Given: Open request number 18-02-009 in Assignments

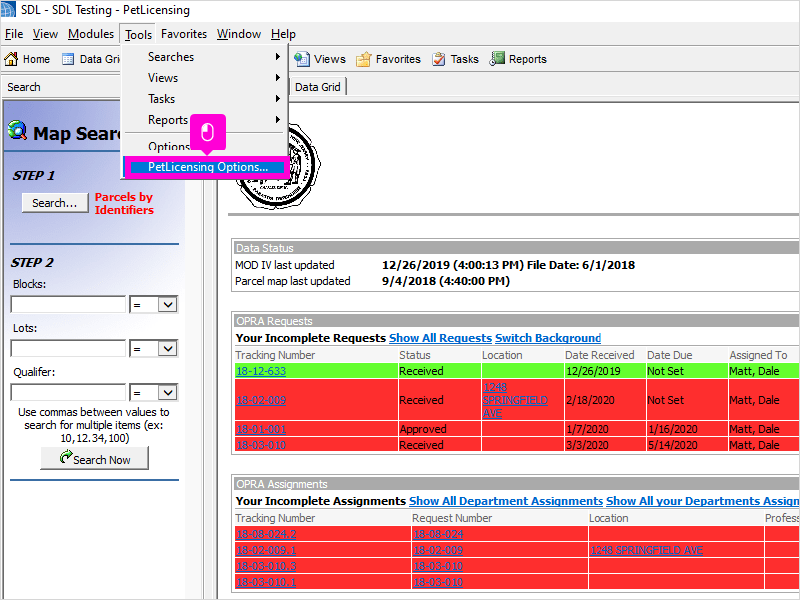Looking at the screenshot, I should coord(438,550).
